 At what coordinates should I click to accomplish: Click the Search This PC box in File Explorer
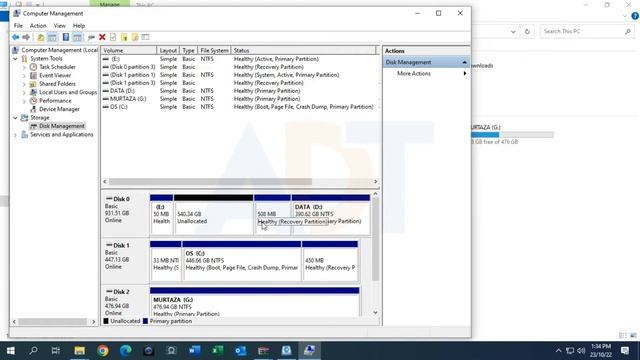pos(587,31)
